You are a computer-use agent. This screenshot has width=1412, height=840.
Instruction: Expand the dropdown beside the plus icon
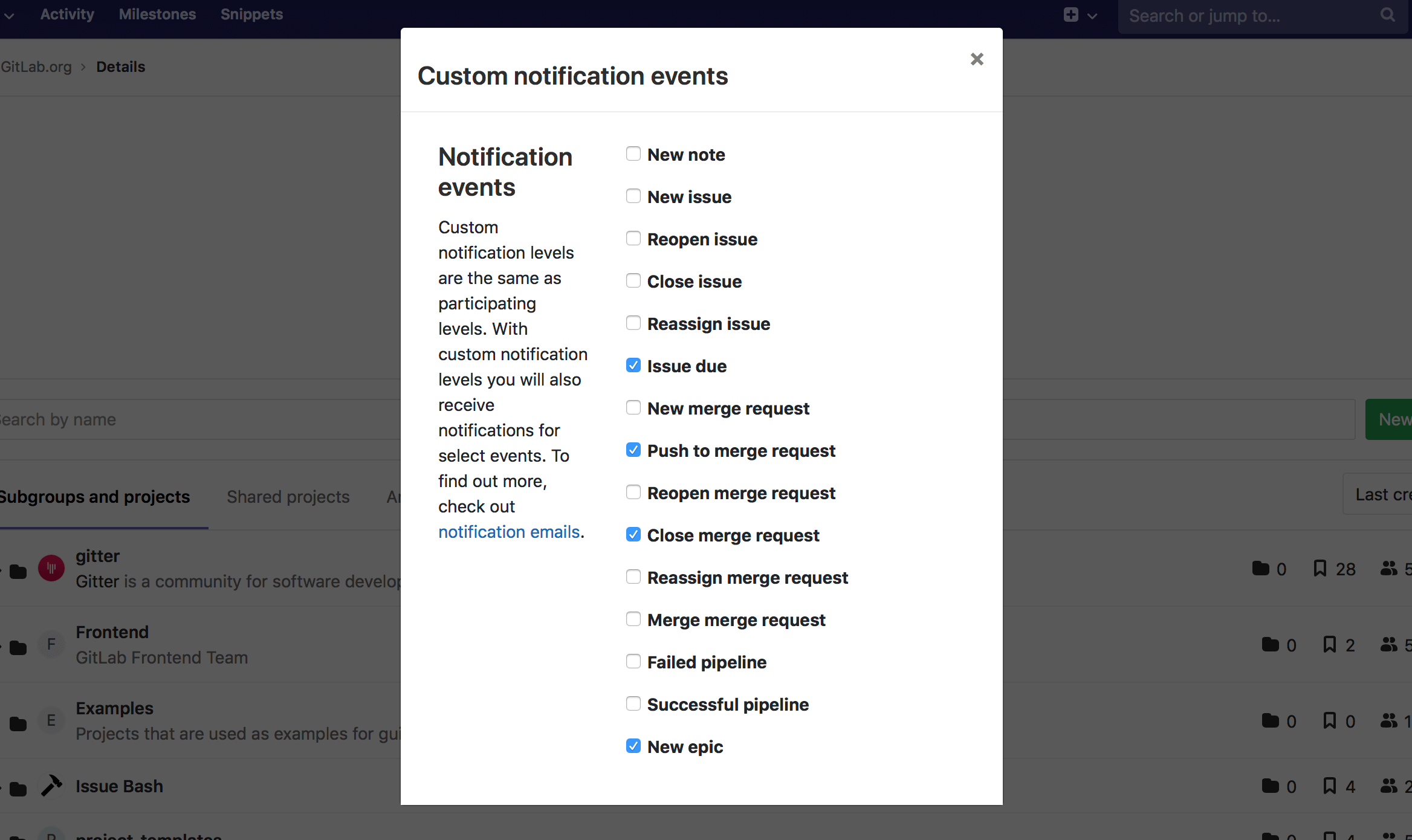1091,15
